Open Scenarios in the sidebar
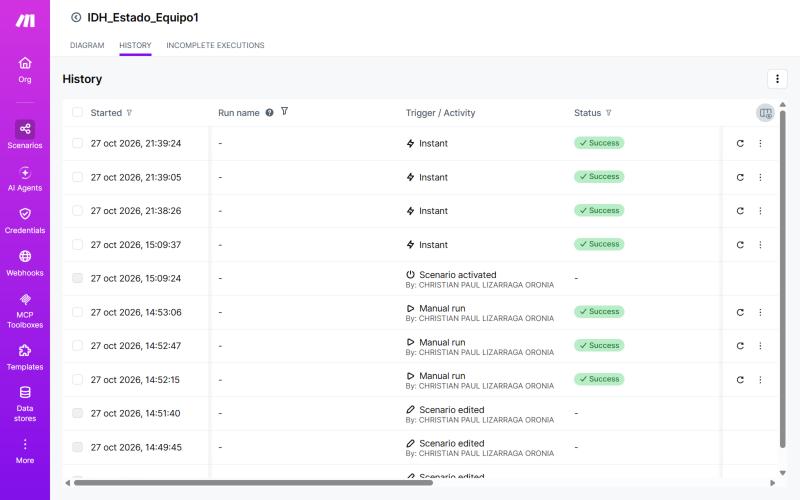Viewport: 800px width, 500px height. click(x=24, y=135)
